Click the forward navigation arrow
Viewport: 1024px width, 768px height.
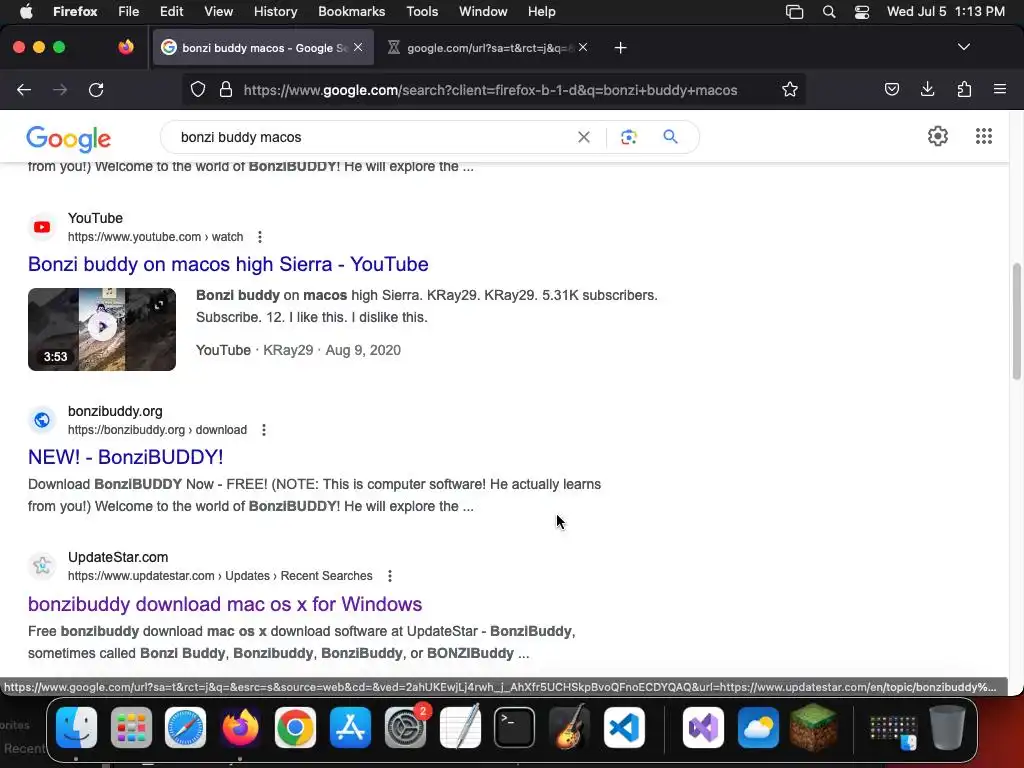[x=60, y=89]
